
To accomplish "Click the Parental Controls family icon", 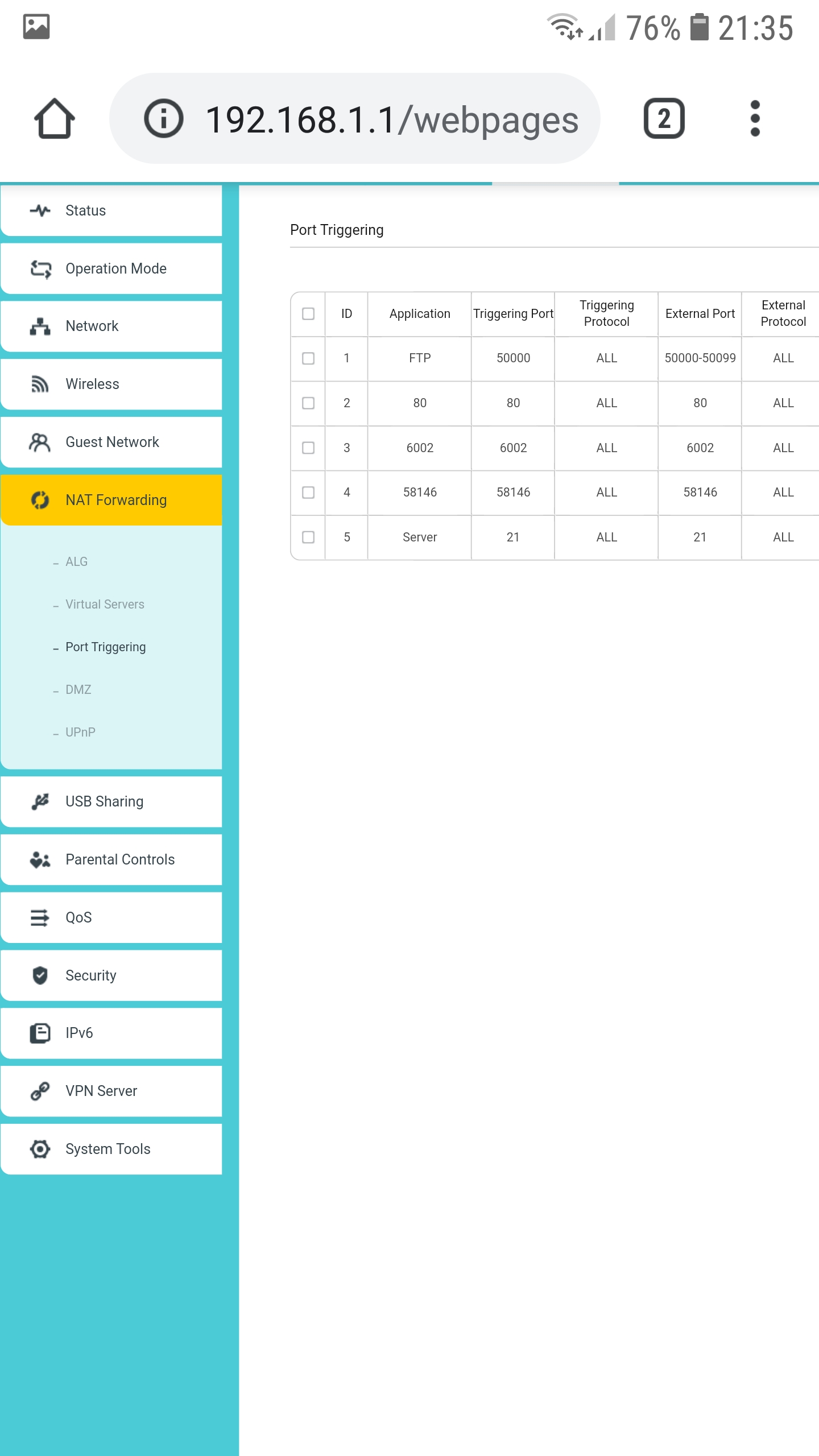I will pos(40,859).
